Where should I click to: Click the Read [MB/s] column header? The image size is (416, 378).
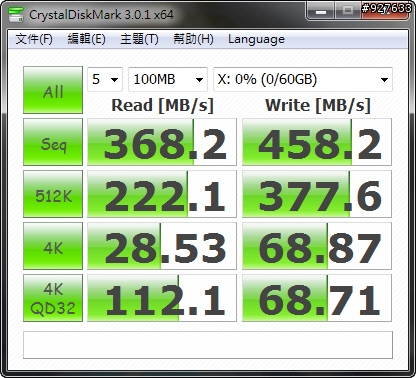pos(162,105)
